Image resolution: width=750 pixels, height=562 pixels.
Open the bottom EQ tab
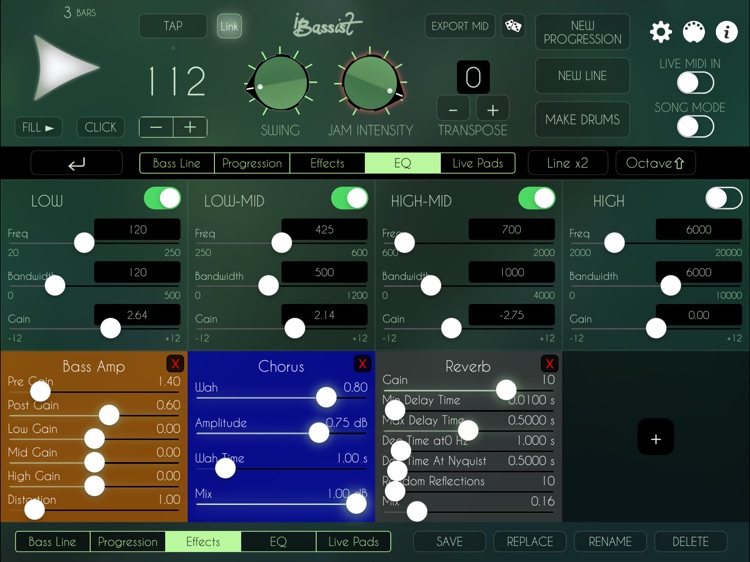[278, 541]
